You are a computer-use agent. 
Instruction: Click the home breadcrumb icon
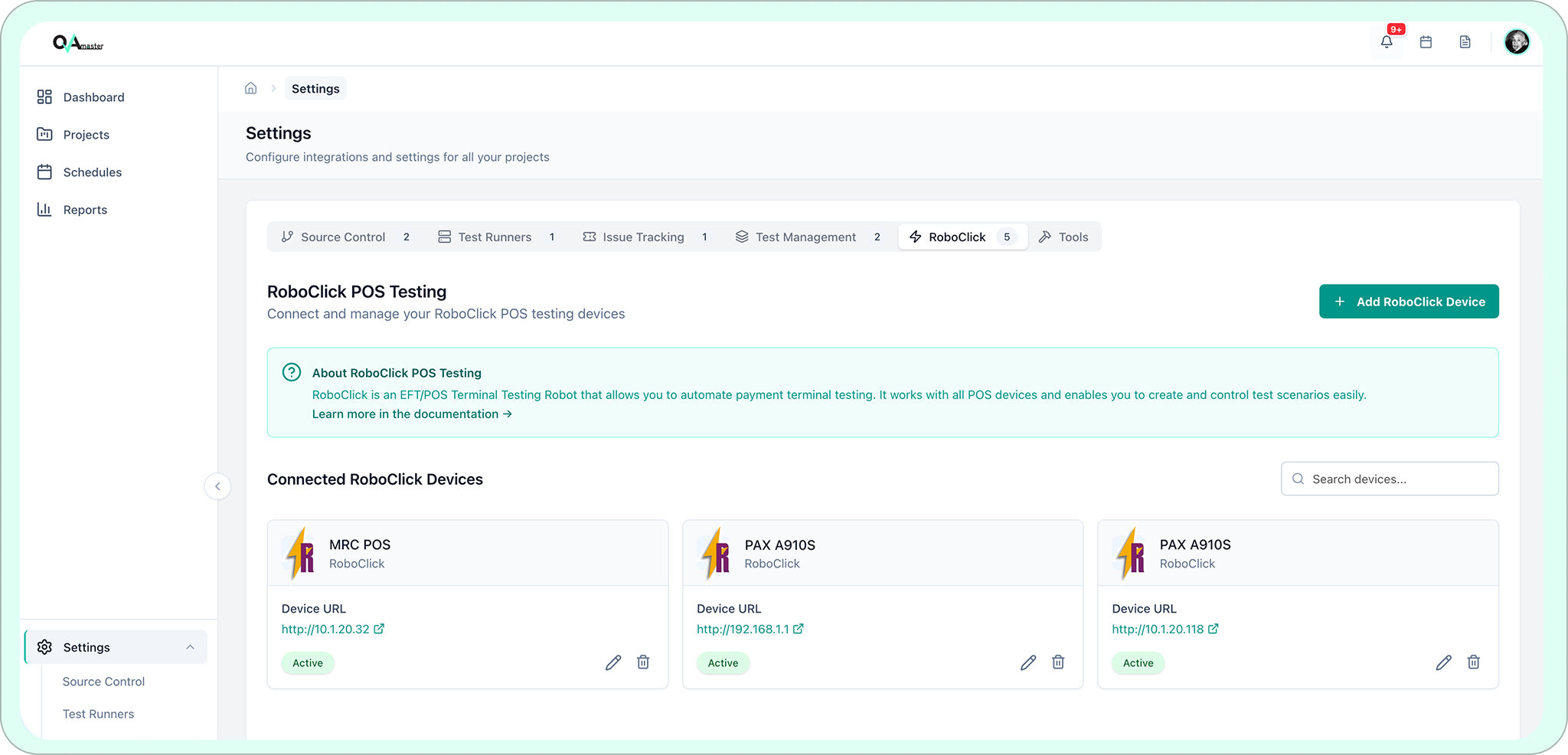pos(250,89)
